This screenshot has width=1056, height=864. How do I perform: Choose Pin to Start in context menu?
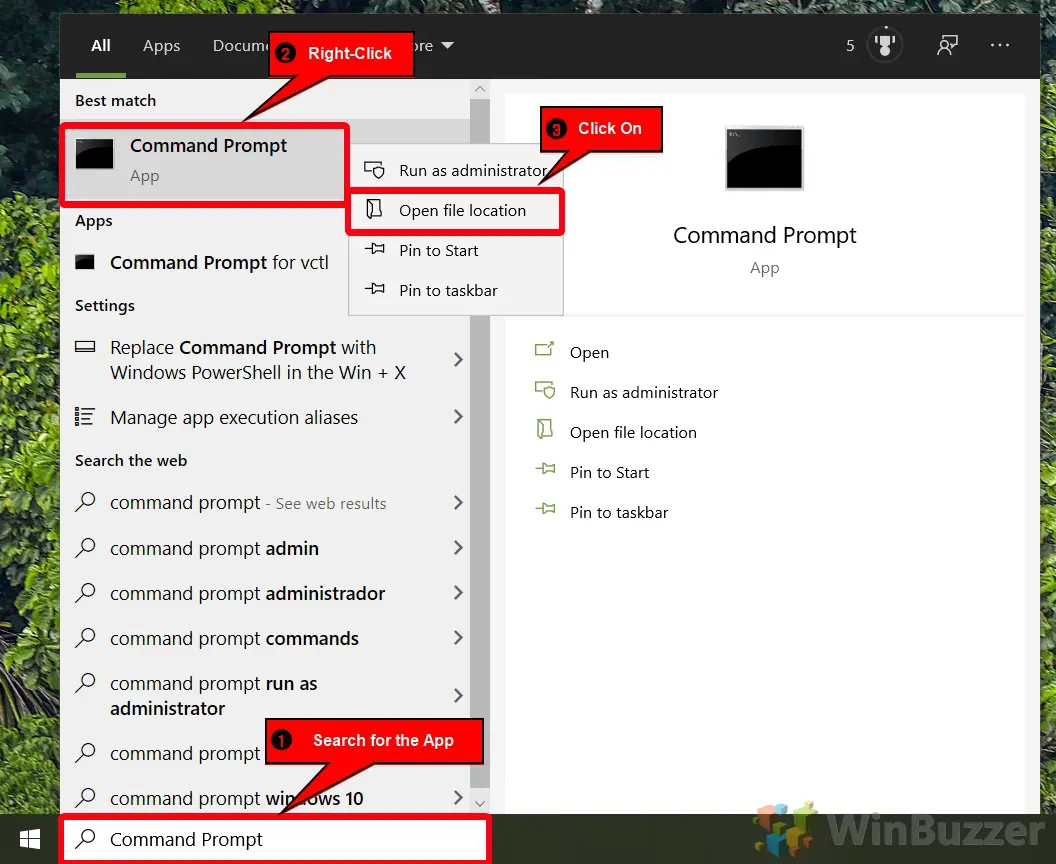coord(455,251)
